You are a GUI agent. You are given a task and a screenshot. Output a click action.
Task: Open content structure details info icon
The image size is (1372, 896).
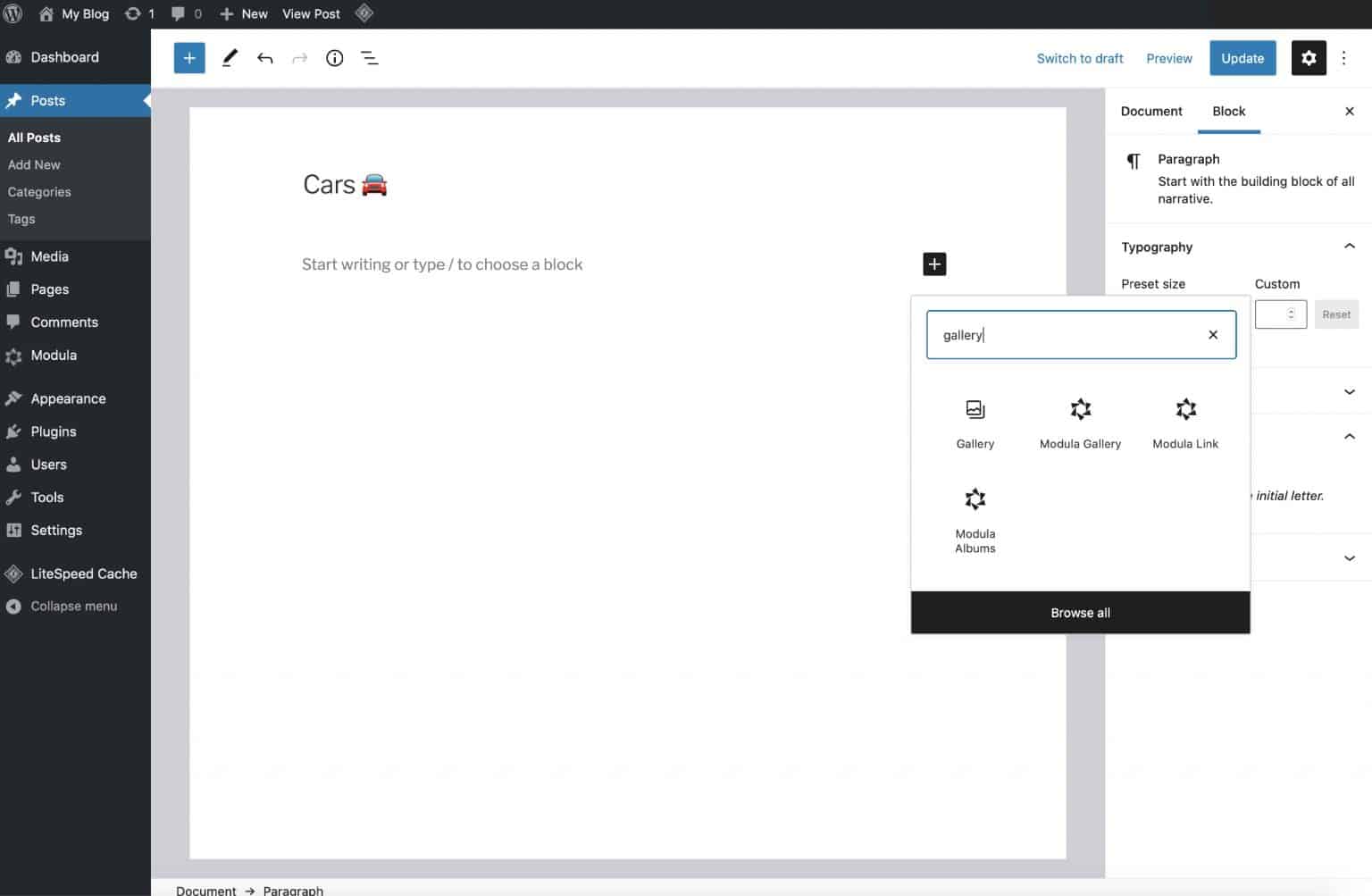pyautogui.click(x=334, y=57)
